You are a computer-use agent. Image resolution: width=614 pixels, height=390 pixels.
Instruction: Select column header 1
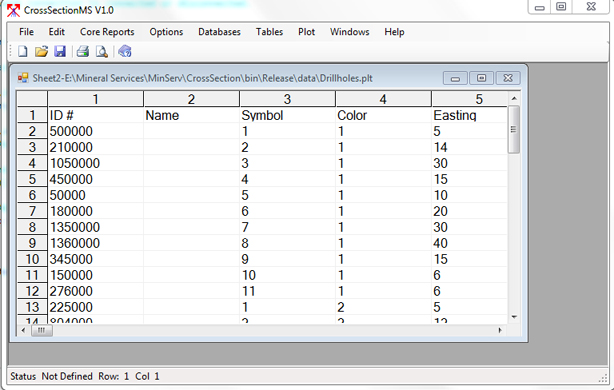tap(96, 99)
